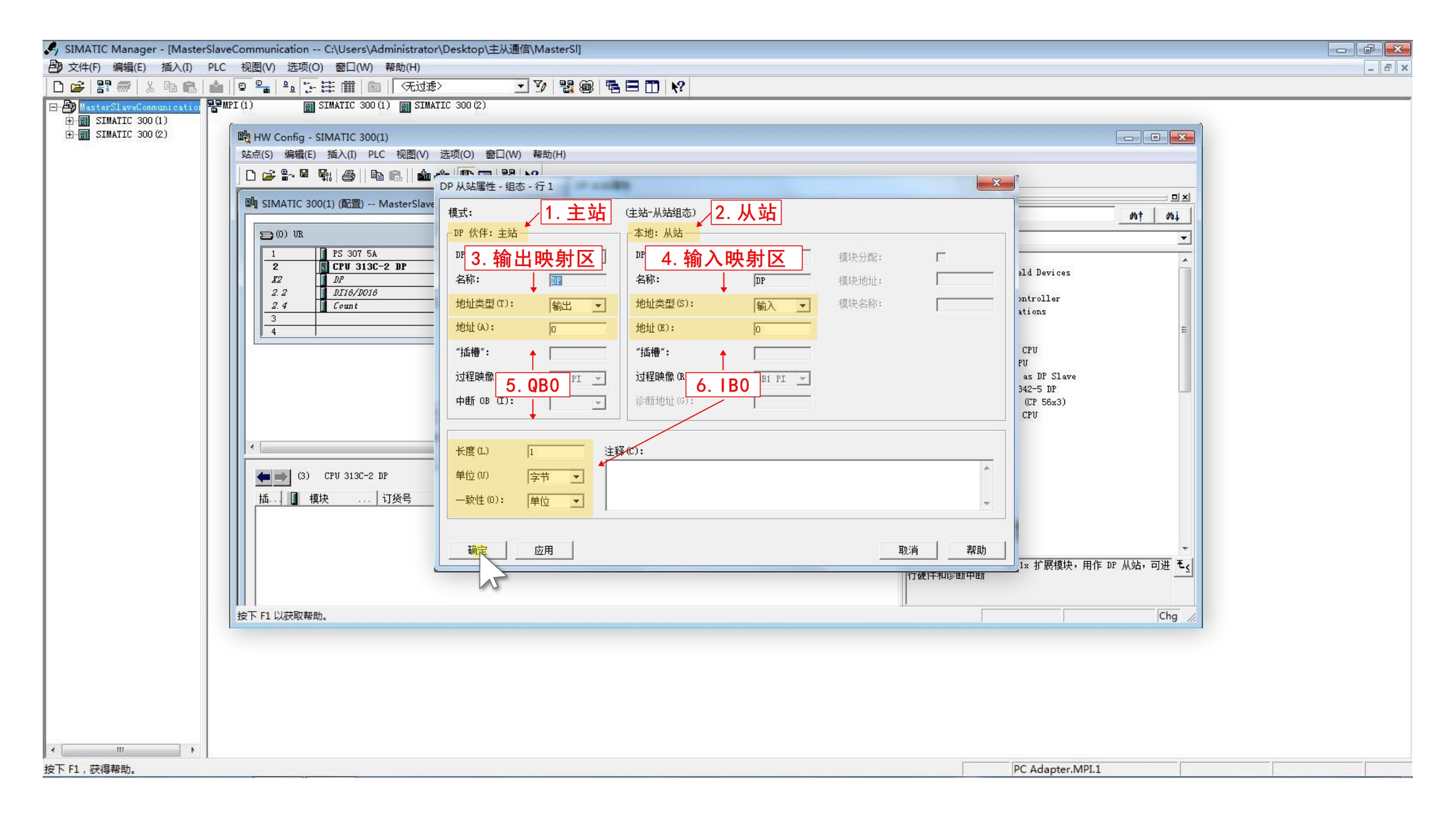Open 插入(I) menu in SIMATIC Manager

click(176, 67)
